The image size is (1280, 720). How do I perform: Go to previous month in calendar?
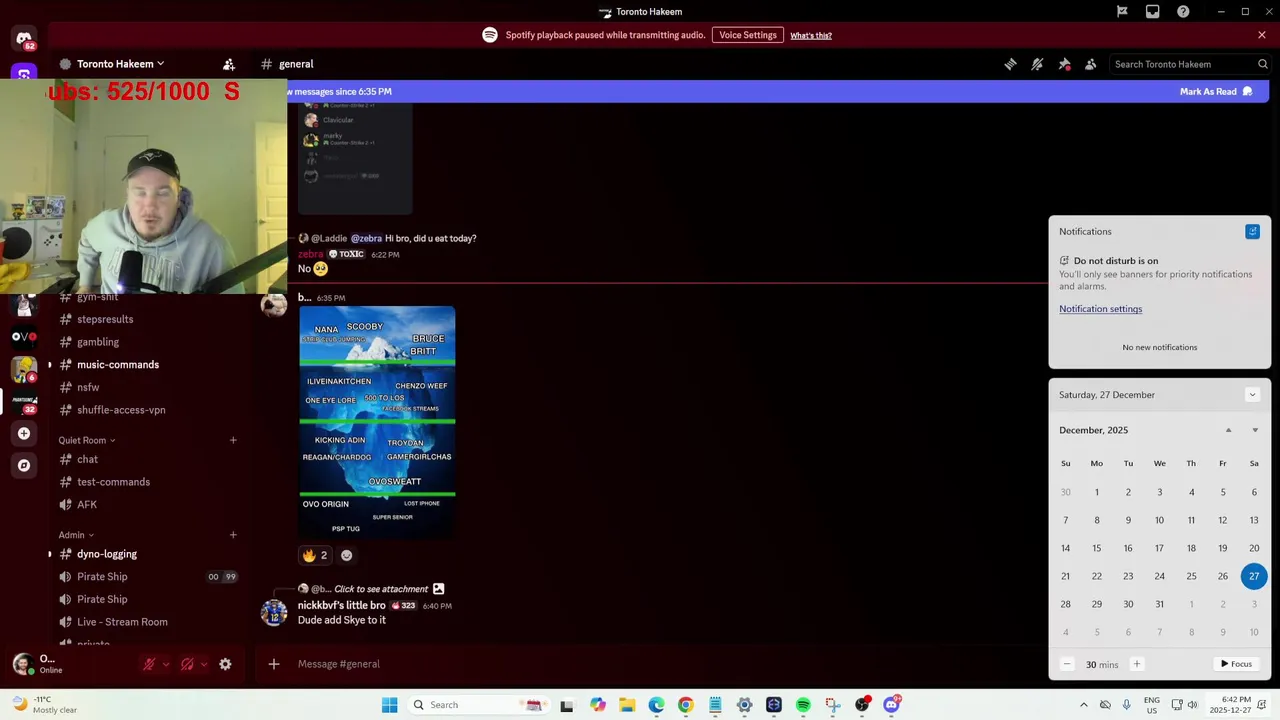[1229, 430]
